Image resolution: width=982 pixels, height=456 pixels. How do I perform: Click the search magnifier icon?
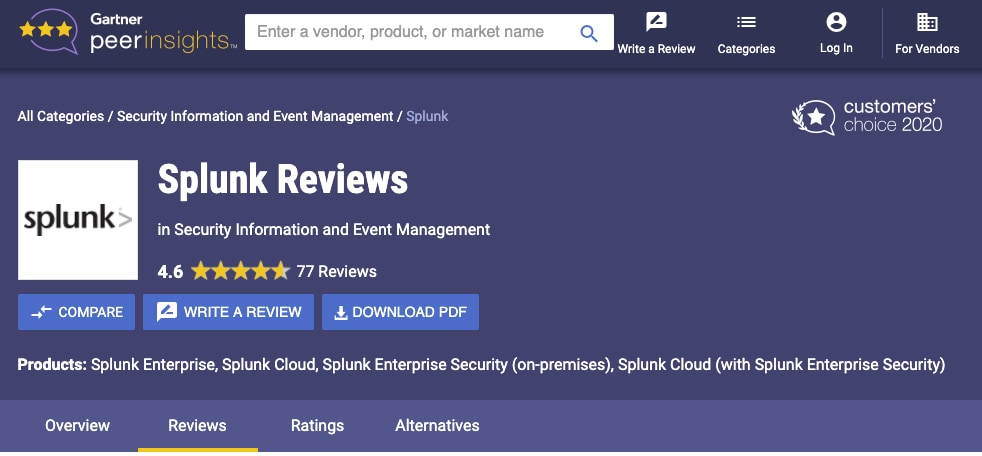pyautogui.click(x=589, y=33)
